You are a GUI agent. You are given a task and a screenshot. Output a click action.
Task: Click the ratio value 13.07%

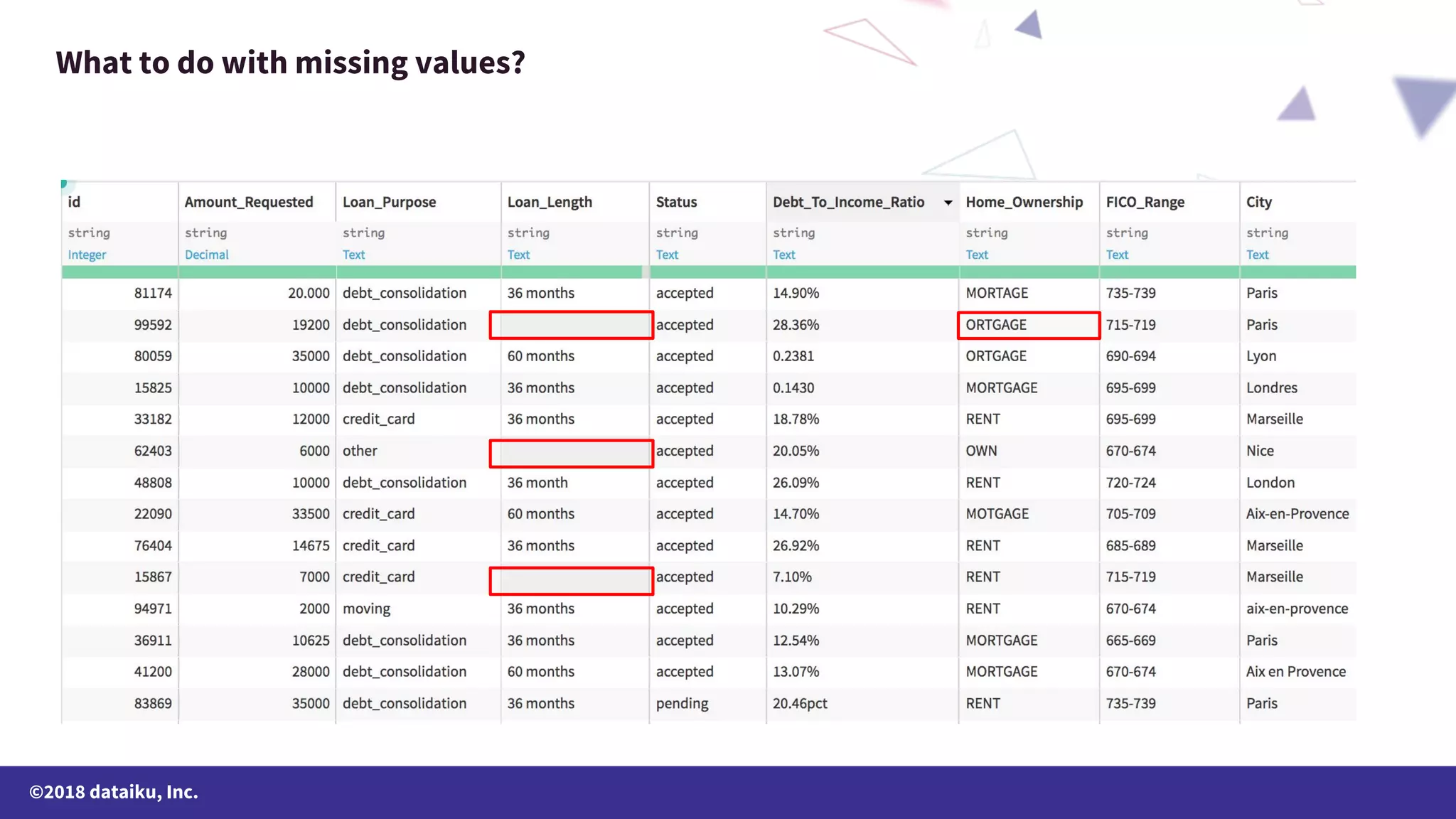(x=796, y=672)
